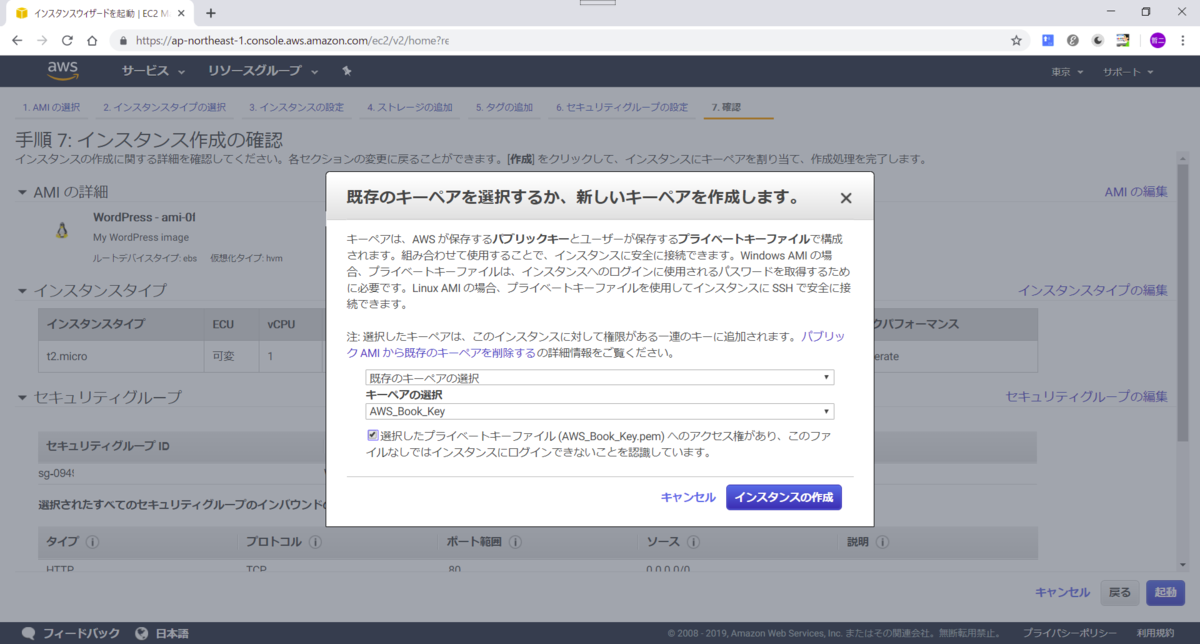1200x644 pixels.
Task: Click the bookmark star in the address bar
Action: (1015, 41)
